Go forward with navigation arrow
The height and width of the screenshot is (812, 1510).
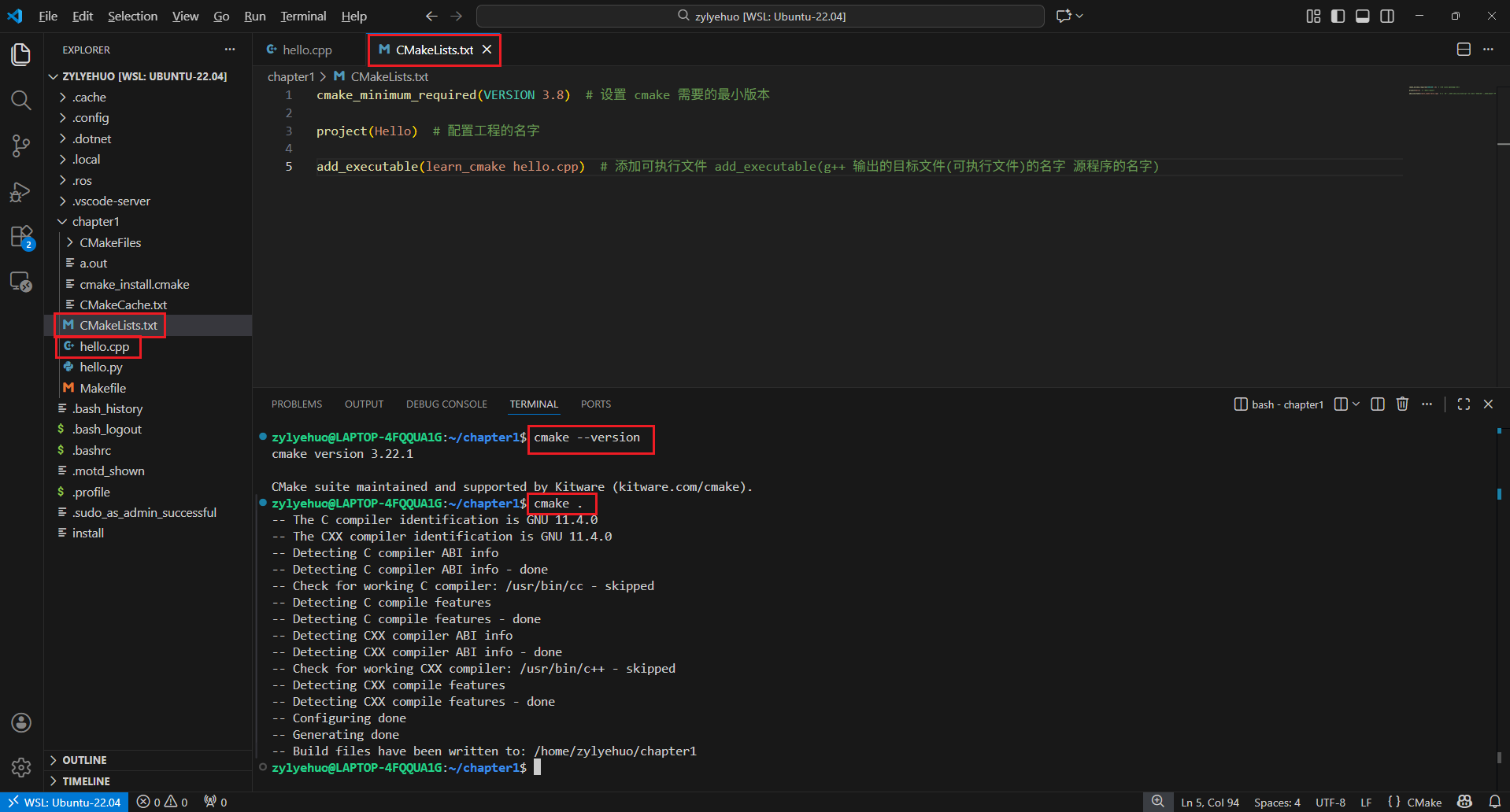coord(457,16)
